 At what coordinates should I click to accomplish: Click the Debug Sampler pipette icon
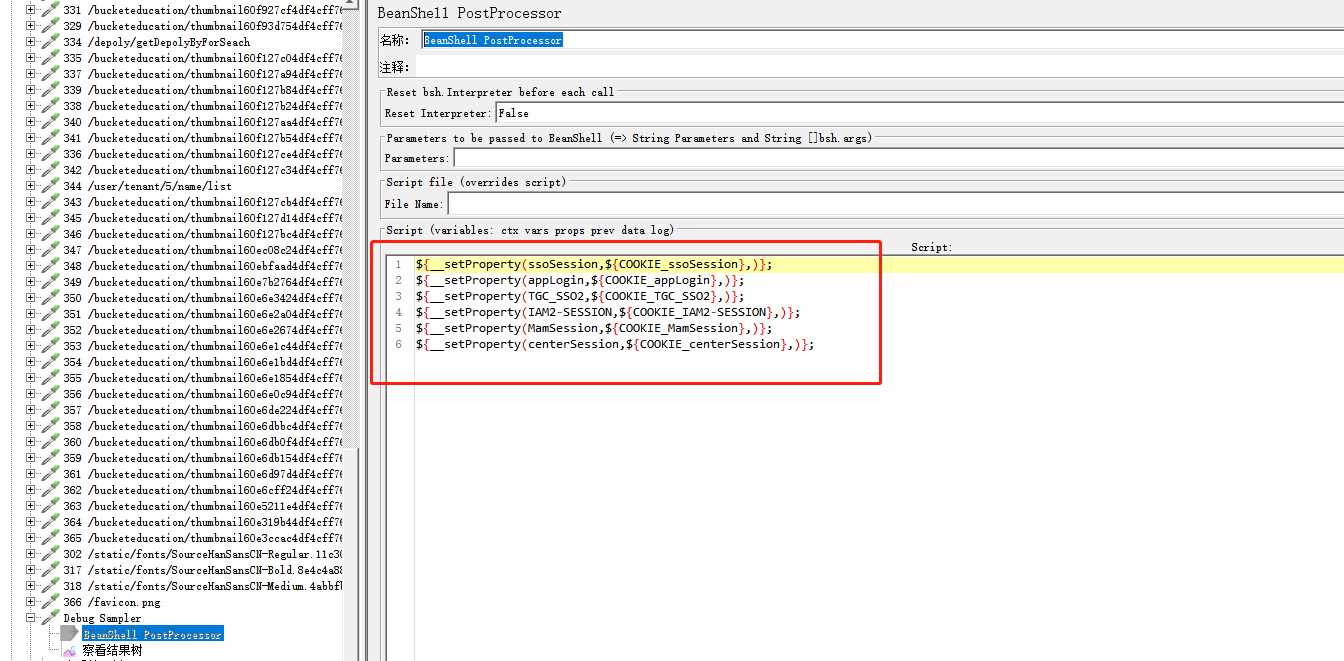pyautogui.click(x=50, y=618)
